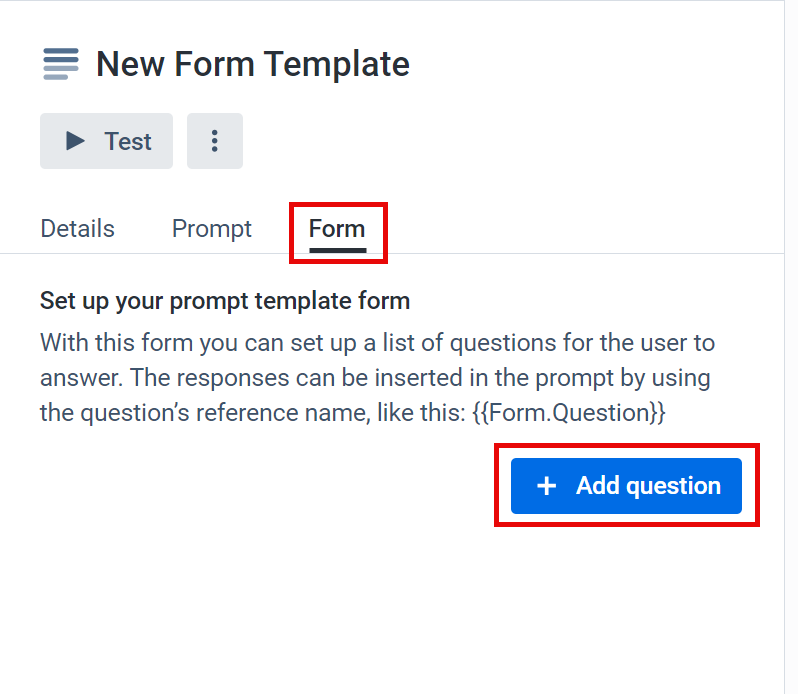Screen dimensions: 798x694
Task: Switch to the Prompt tab
Action: [x=212, y=228]
